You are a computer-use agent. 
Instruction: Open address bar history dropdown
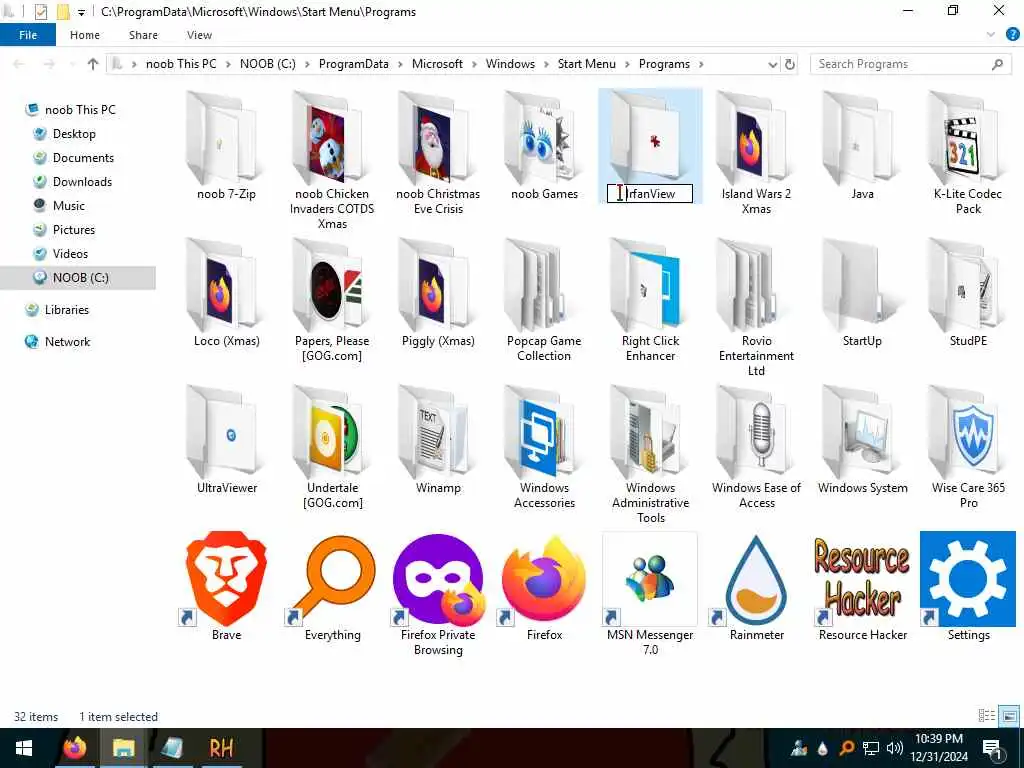click(x=773, y=64)
